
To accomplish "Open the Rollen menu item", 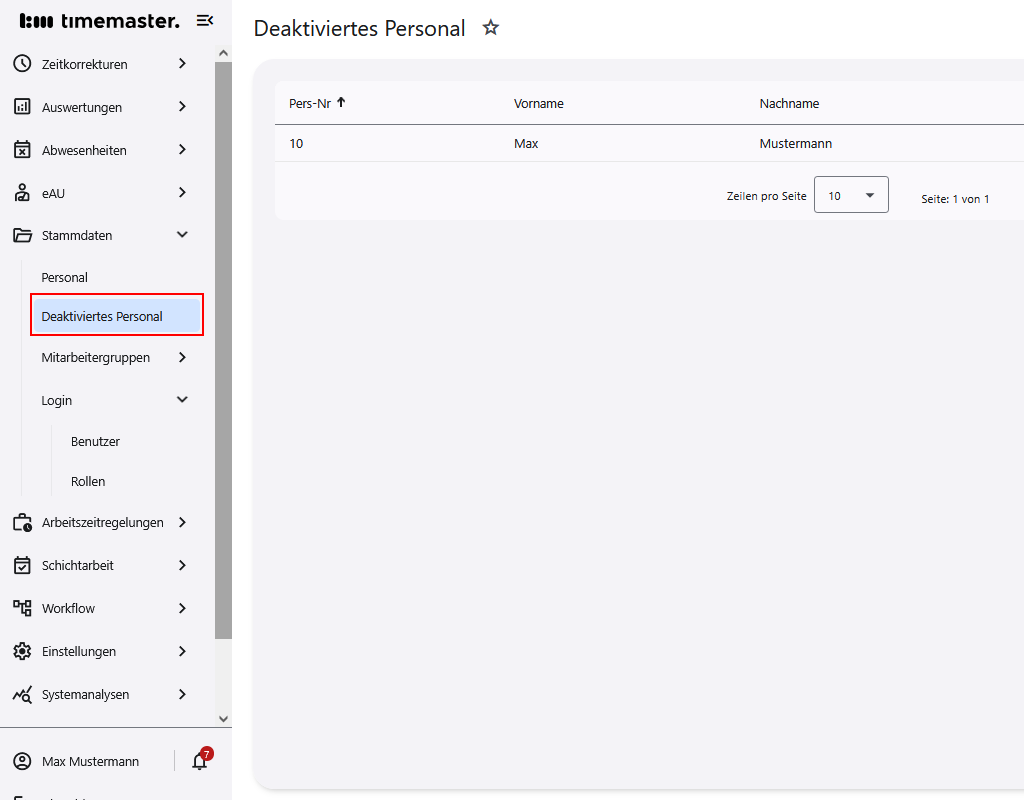I will tap(88, 481).
